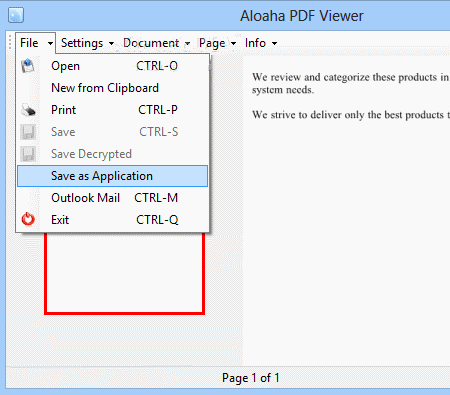
Task: Select the Exit menu entry
Action: coord(113,220)
